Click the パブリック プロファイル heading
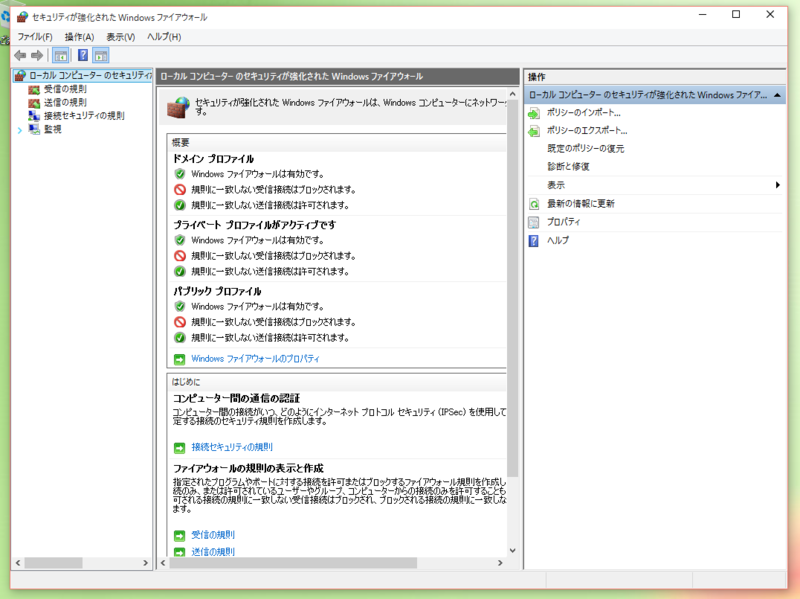The image size is (800, 599). 217,291
